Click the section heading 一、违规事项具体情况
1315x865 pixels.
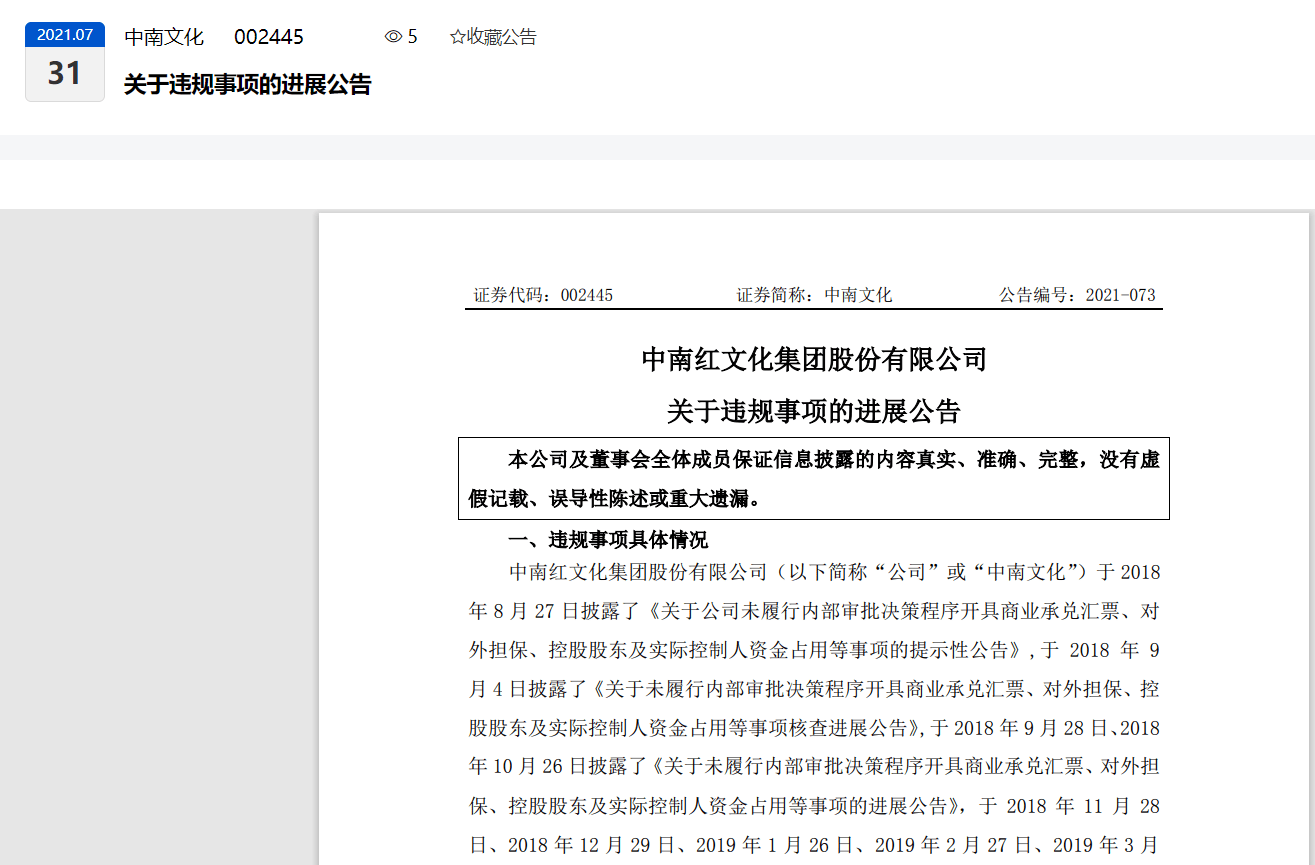coord(608,540)
